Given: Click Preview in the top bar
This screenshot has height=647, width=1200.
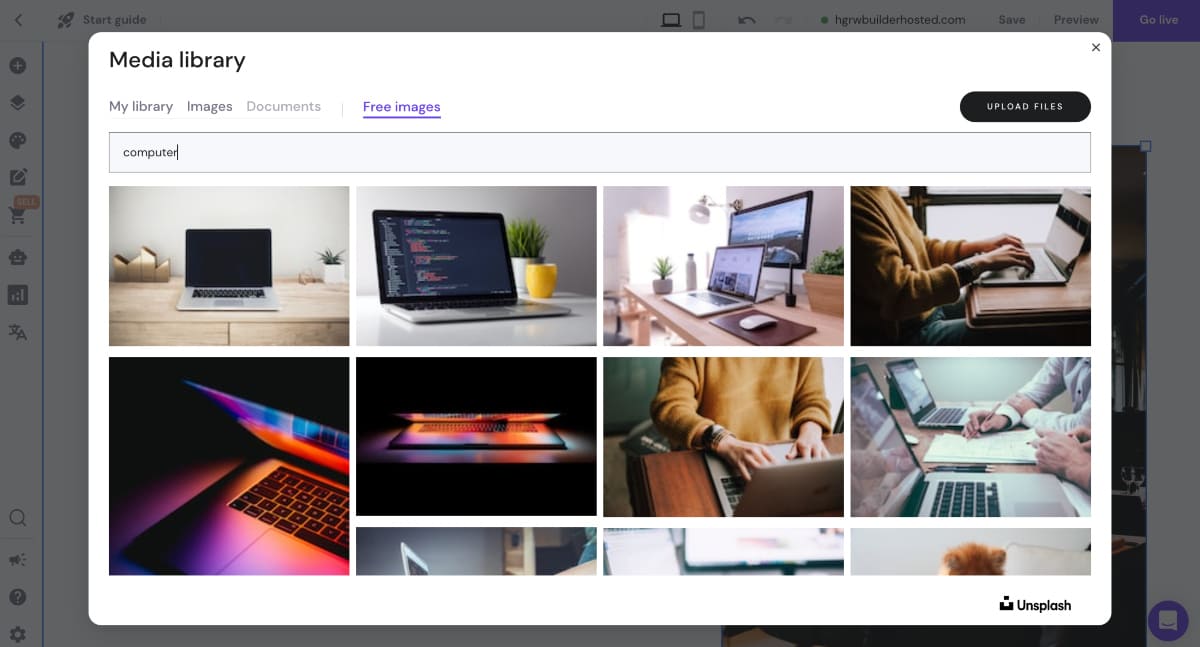Looking at the screenshot, I should (x=1076, y=20).
